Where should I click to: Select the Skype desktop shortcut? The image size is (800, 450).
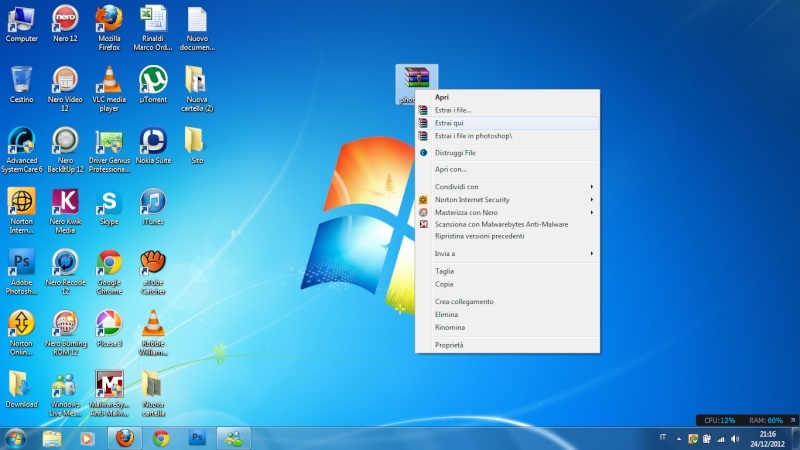[x=109, y=207]
